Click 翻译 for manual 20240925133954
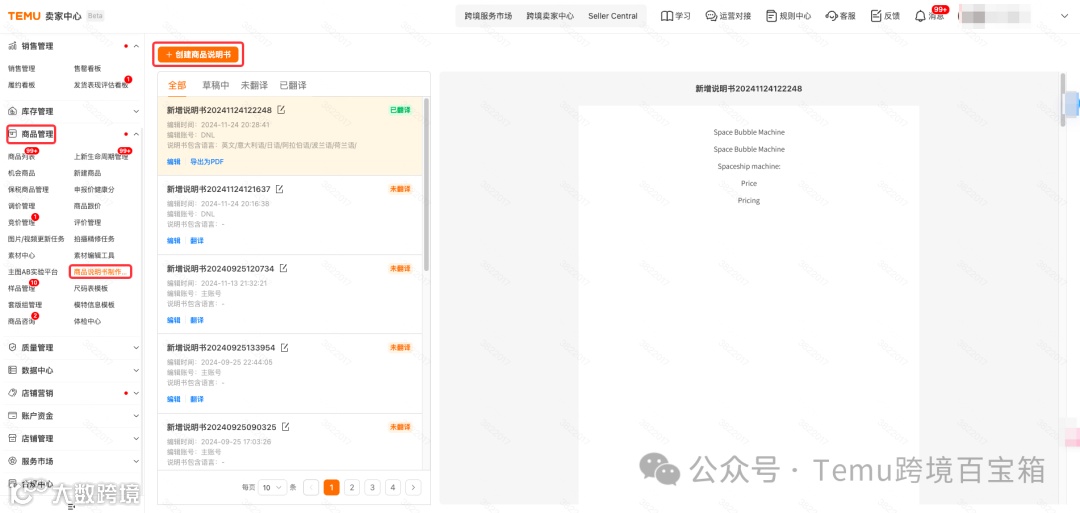Image resolution: width=1080 pixels, height=513 pixels. [x=197, y=399]
